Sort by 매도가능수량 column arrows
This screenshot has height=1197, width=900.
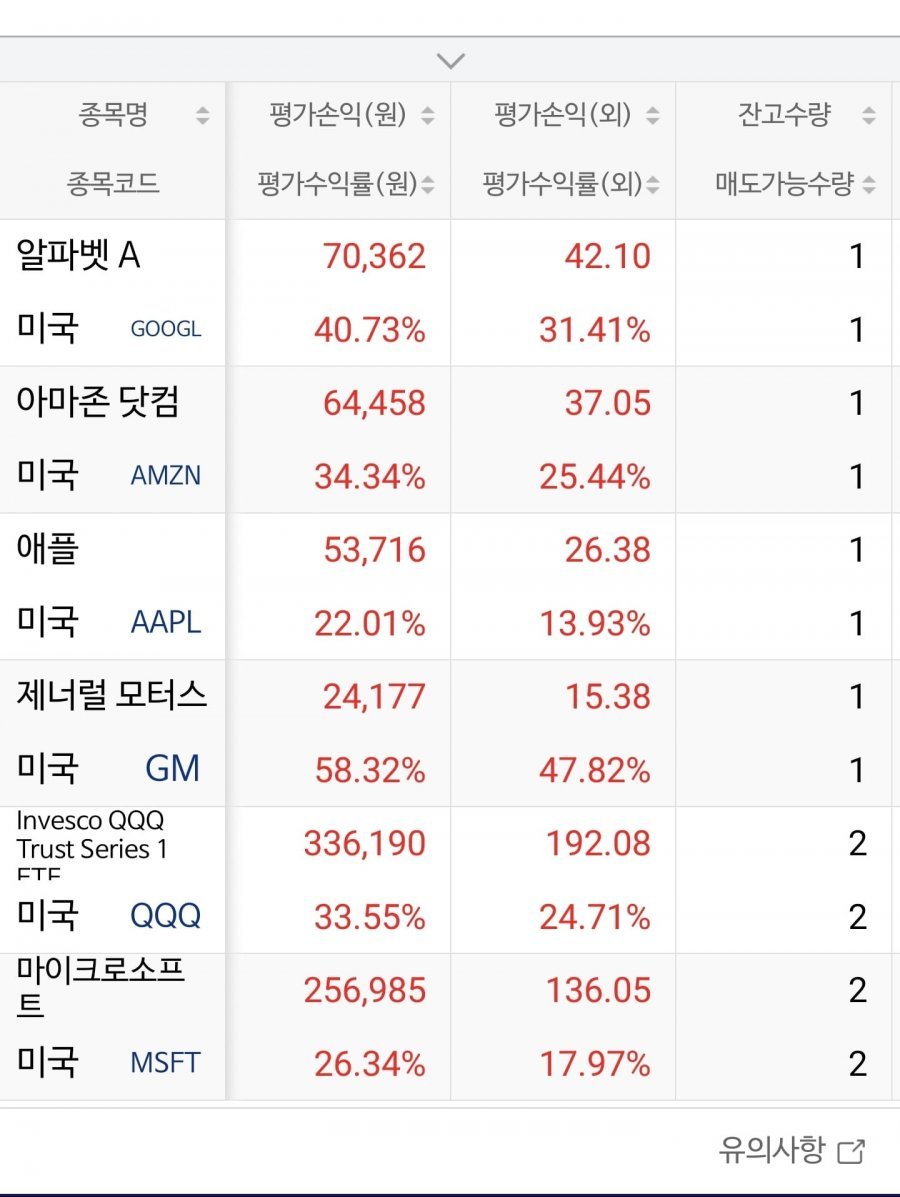869,185
